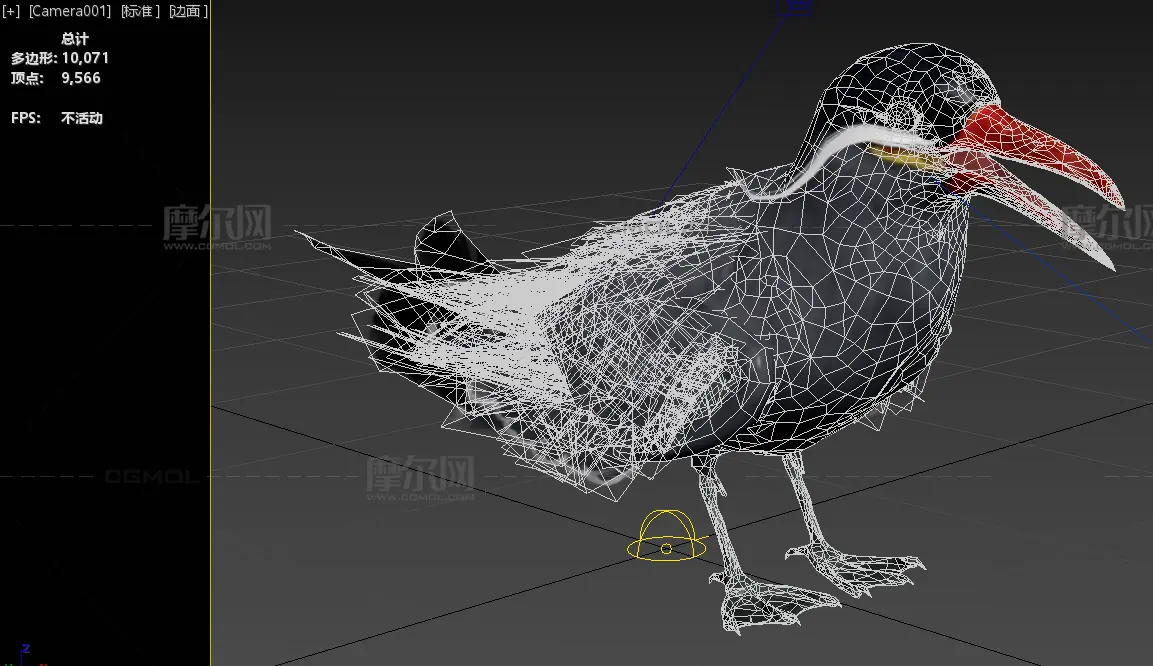Click the FPS 不活动 status text
1153x666 pixels.
(x=82, y=118)
